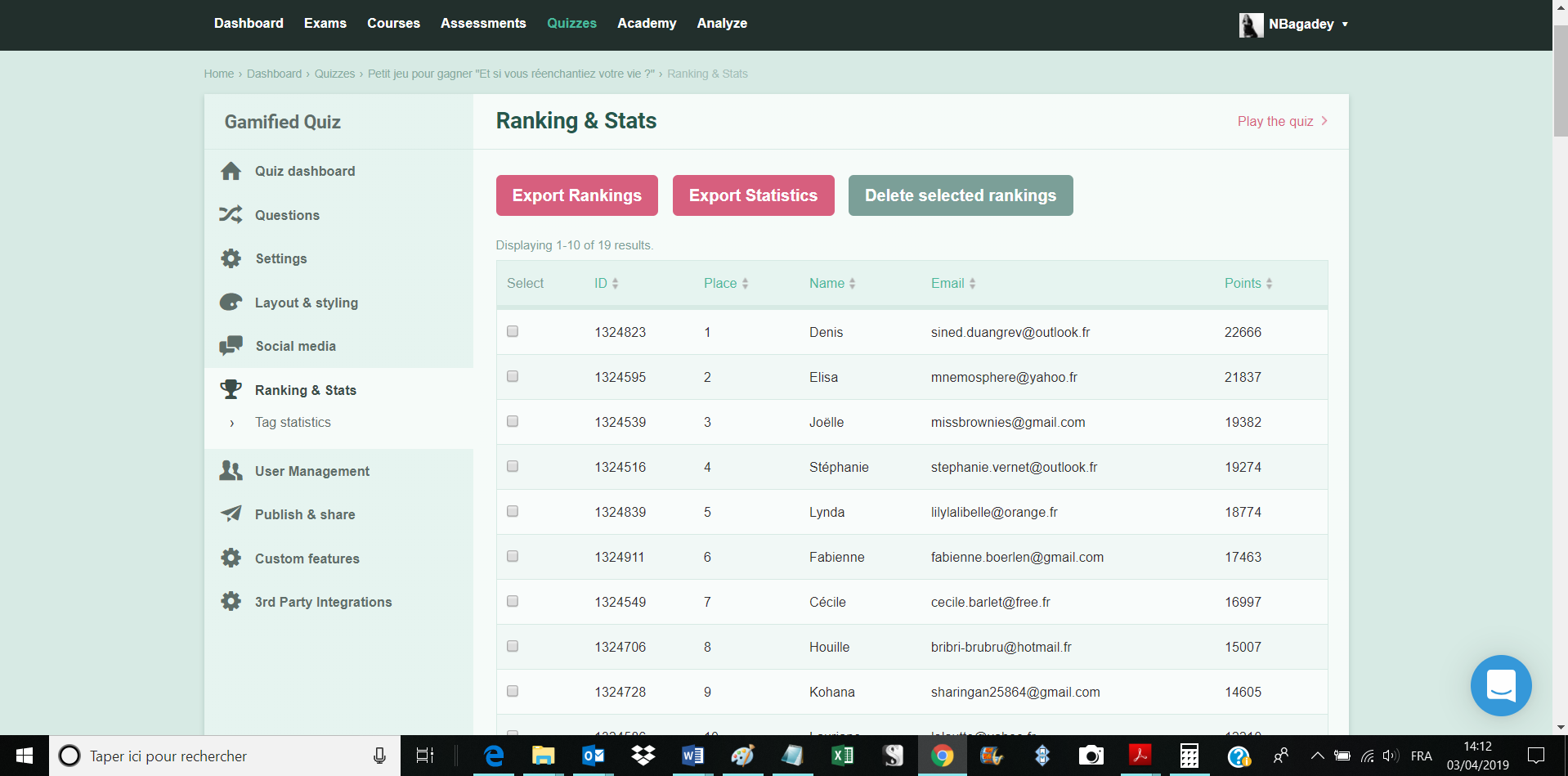Sort the table by Email column
The image size is (1568, 776).
coord(953,283)
